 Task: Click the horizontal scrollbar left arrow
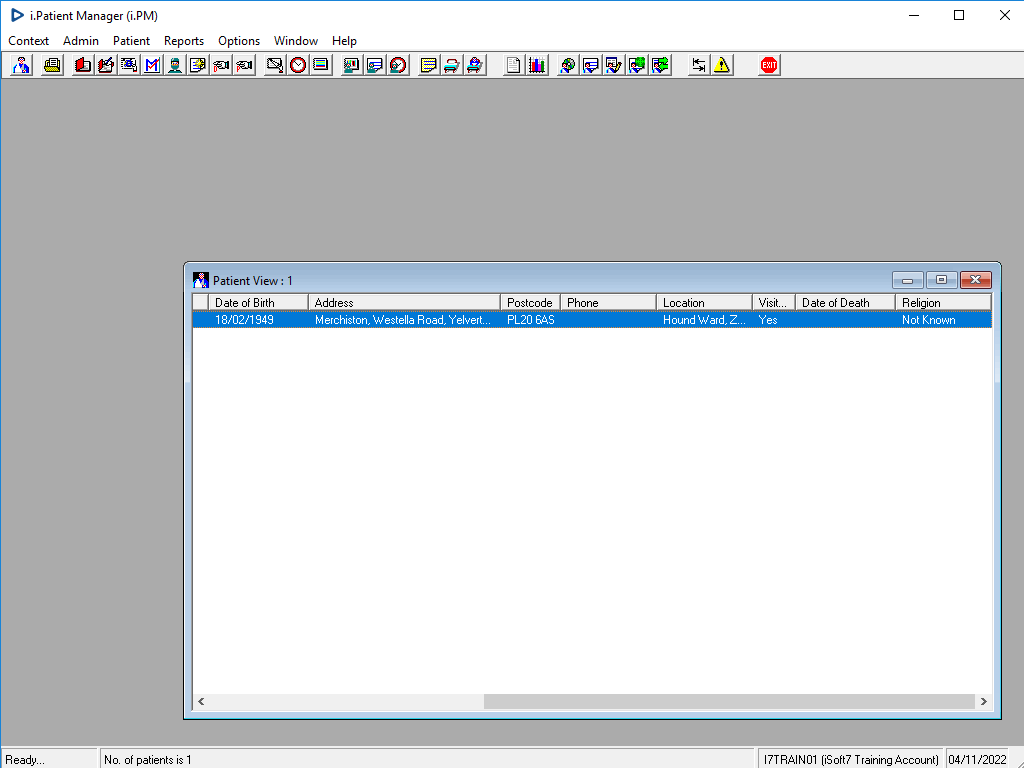[201, 701]
